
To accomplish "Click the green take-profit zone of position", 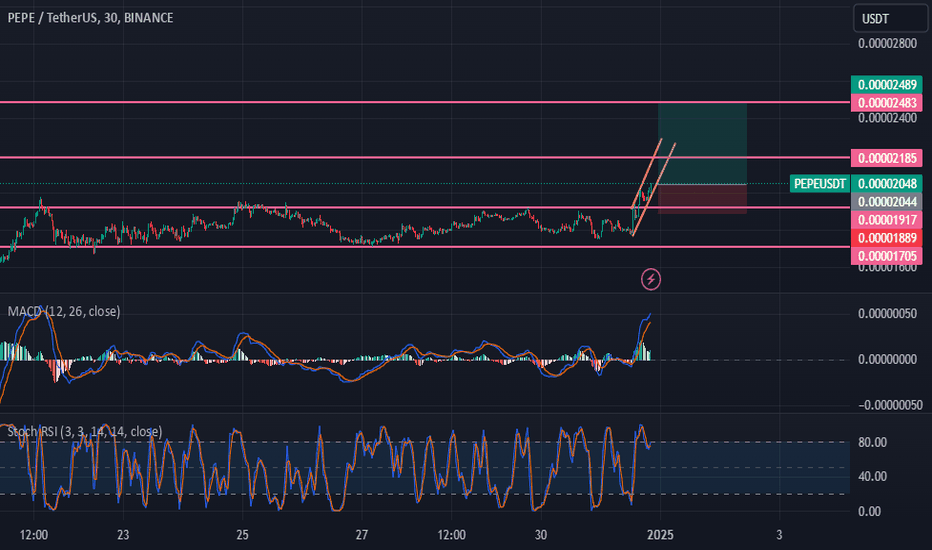I will tap(702, 143).
